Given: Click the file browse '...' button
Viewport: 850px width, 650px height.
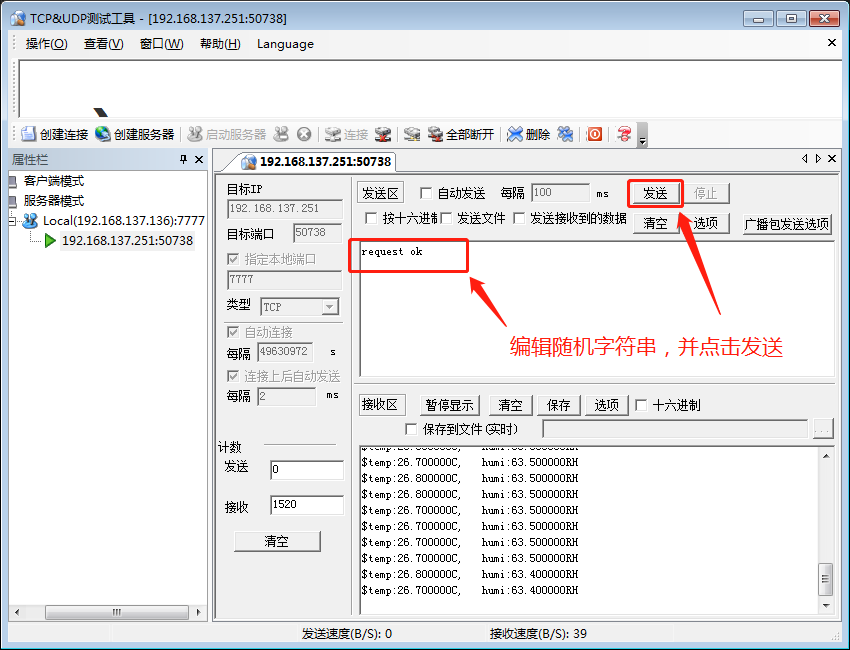Looking at the screenshot, I should [823, 429].
